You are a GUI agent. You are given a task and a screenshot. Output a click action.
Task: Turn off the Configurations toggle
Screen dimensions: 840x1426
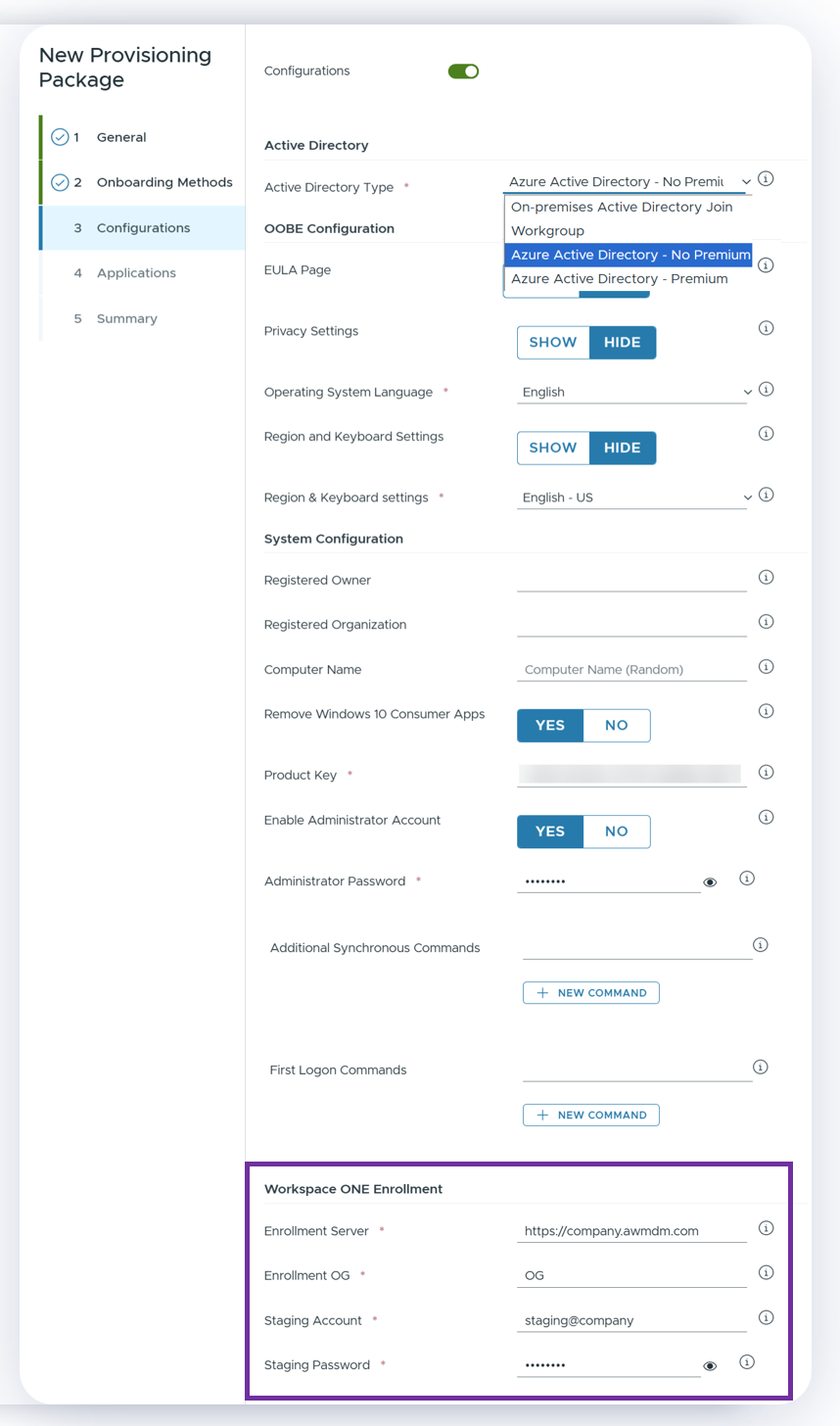(463, 71)
